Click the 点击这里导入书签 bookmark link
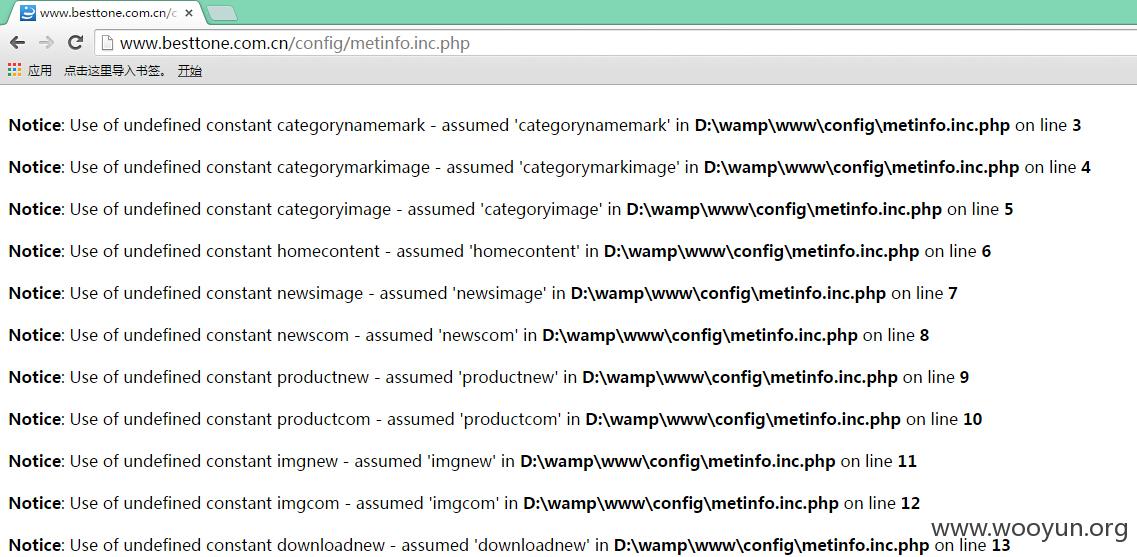The image size is (1137, 557). [x=115, y=70]
